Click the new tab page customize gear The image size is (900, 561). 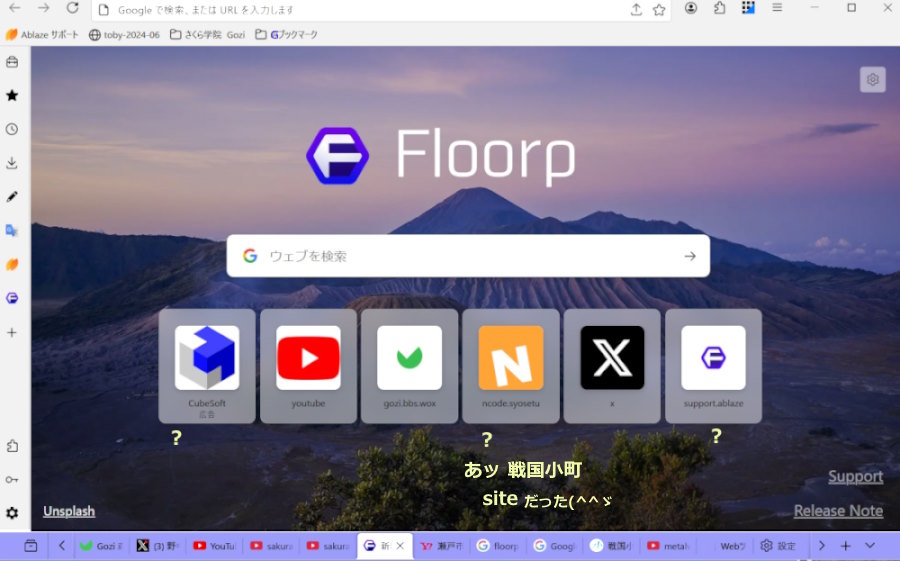(872, 80)
